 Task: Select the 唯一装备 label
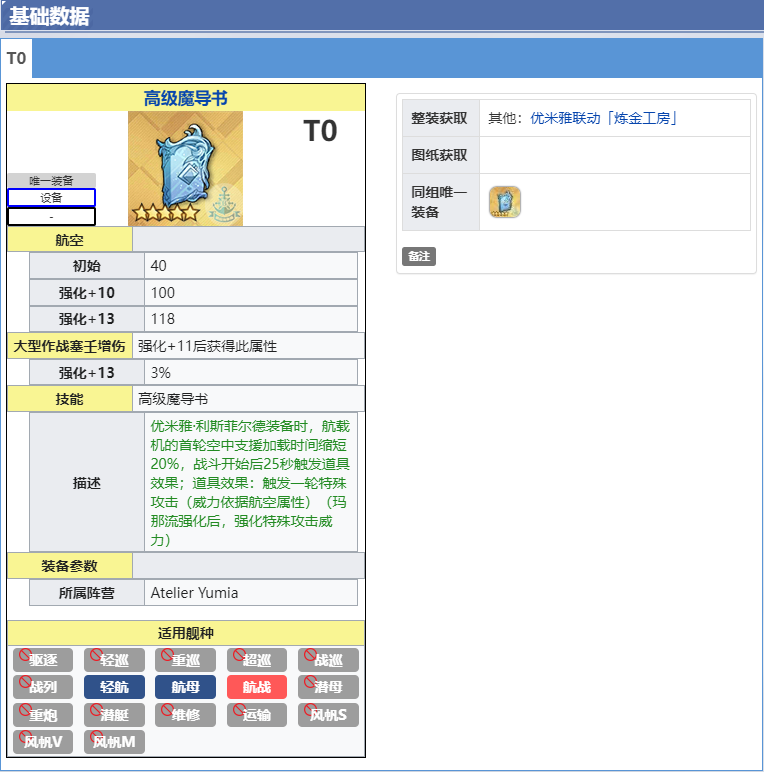(x=52, y=180)
